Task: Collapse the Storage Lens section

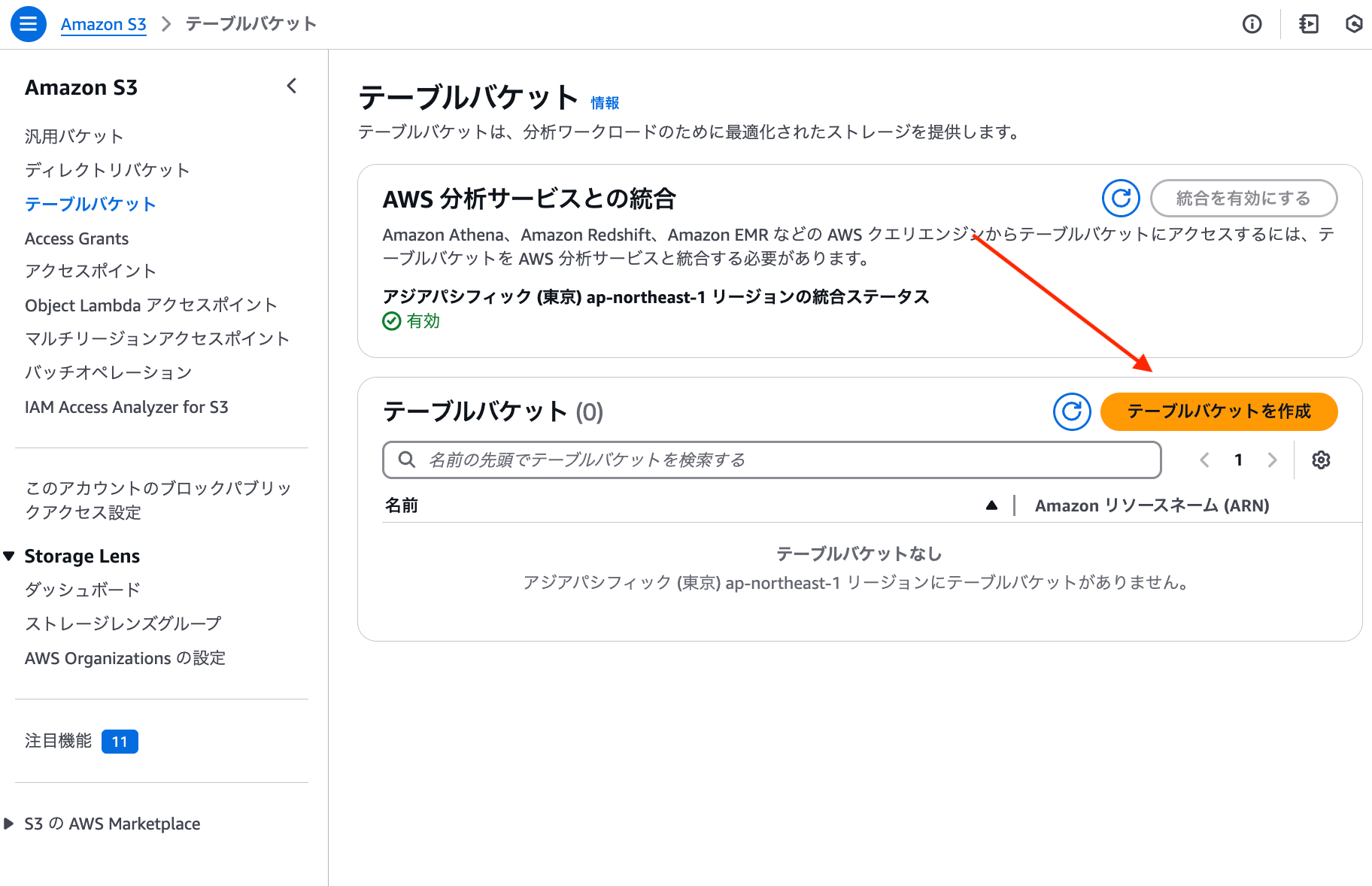Action: 9,556
